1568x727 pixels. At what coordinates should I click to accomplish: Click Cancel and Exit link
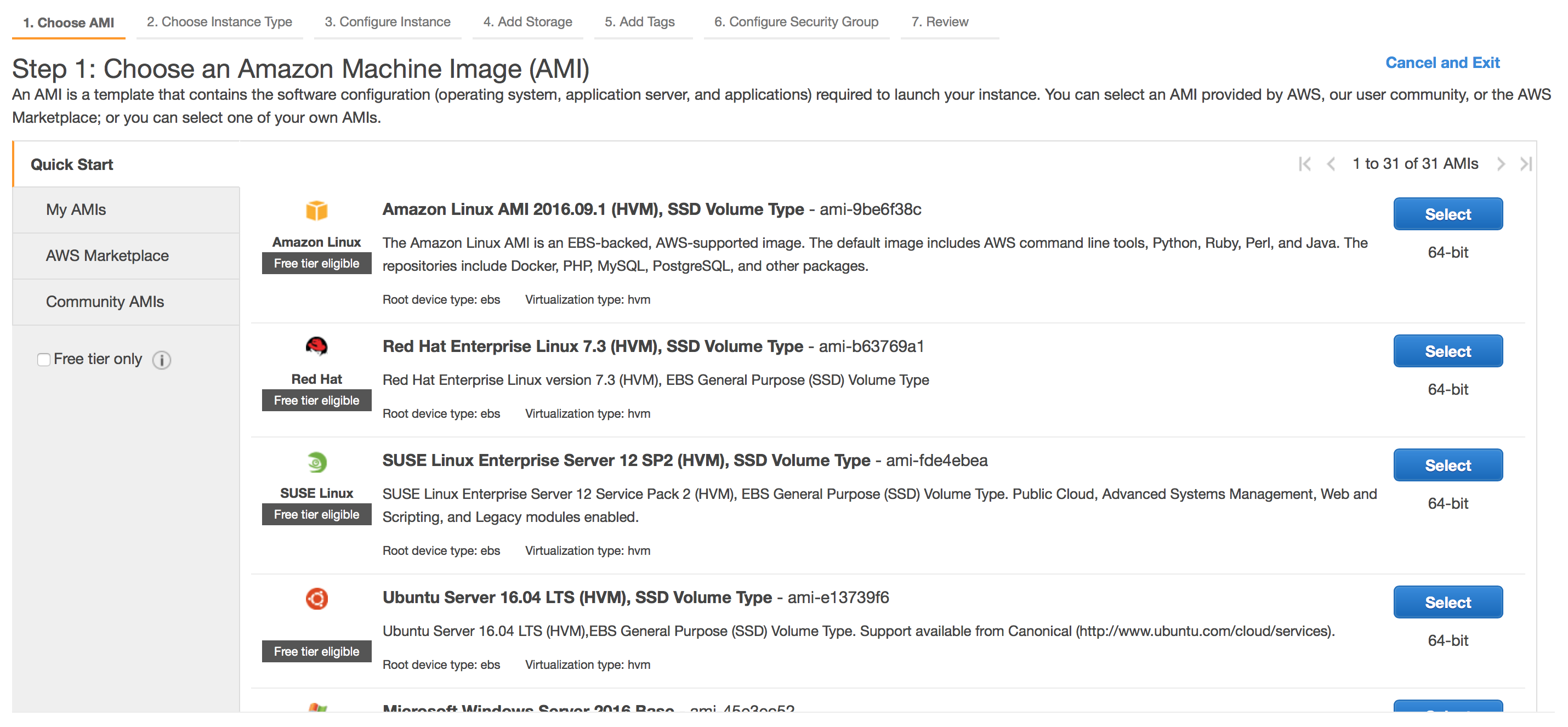pyautogui.click(x=1442, y=63)
